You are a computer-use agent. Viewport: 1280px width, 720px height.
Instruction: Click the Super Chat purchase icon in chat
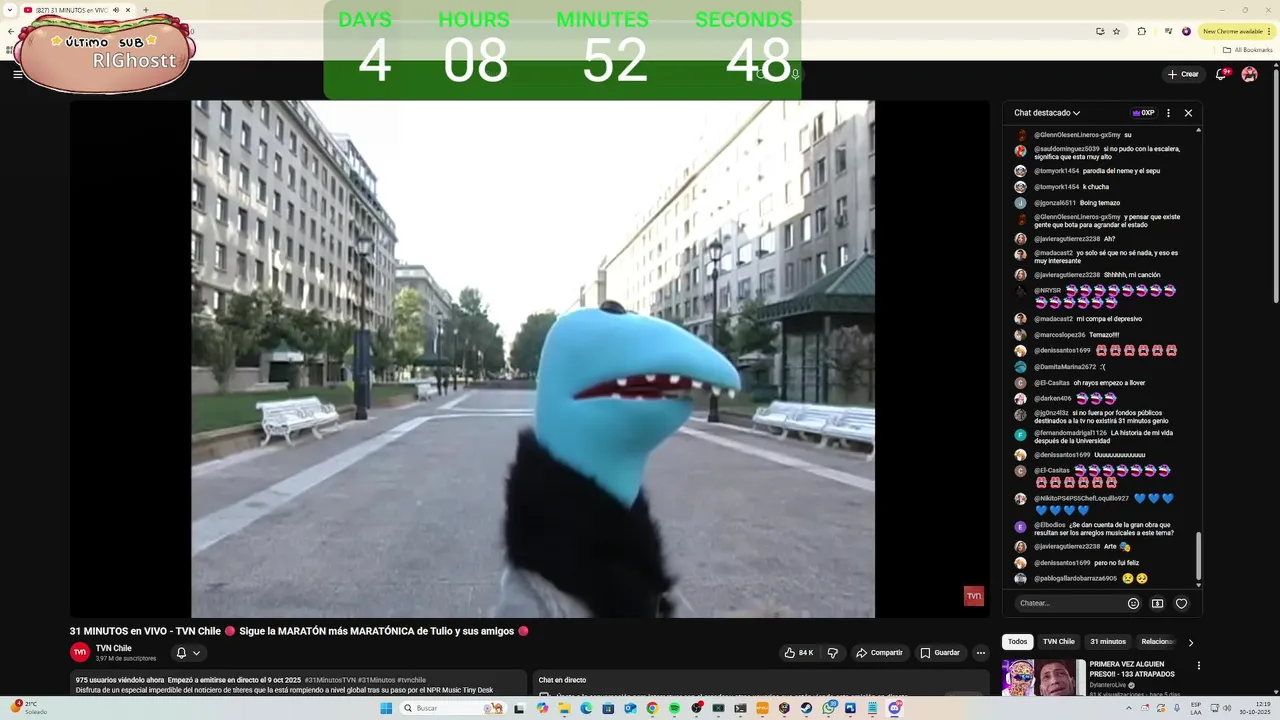1157,603
